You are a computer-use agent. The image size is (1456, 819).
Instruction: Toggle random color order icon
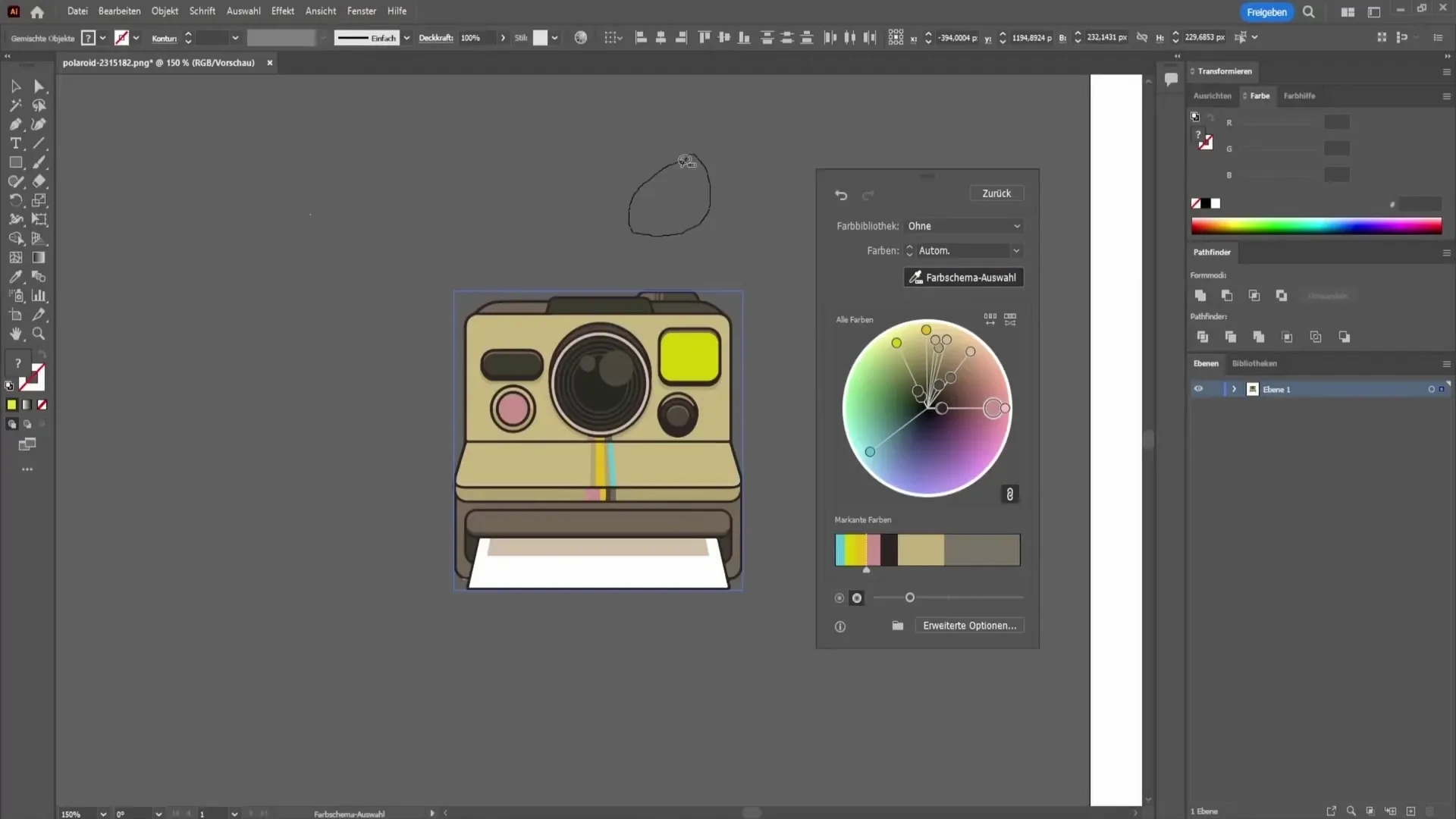click(x=990, y=319)
